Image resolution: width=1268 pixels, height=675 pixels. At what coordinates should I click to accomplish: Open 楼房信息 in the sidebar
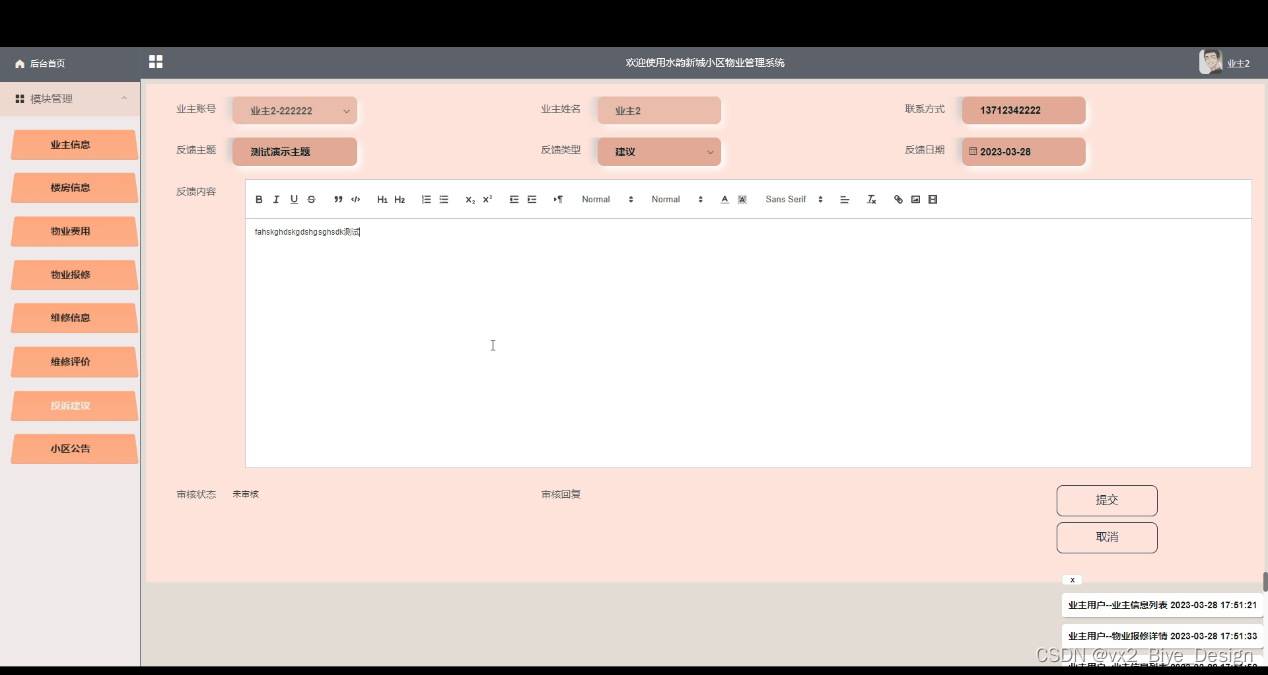[x=74, y=188]
